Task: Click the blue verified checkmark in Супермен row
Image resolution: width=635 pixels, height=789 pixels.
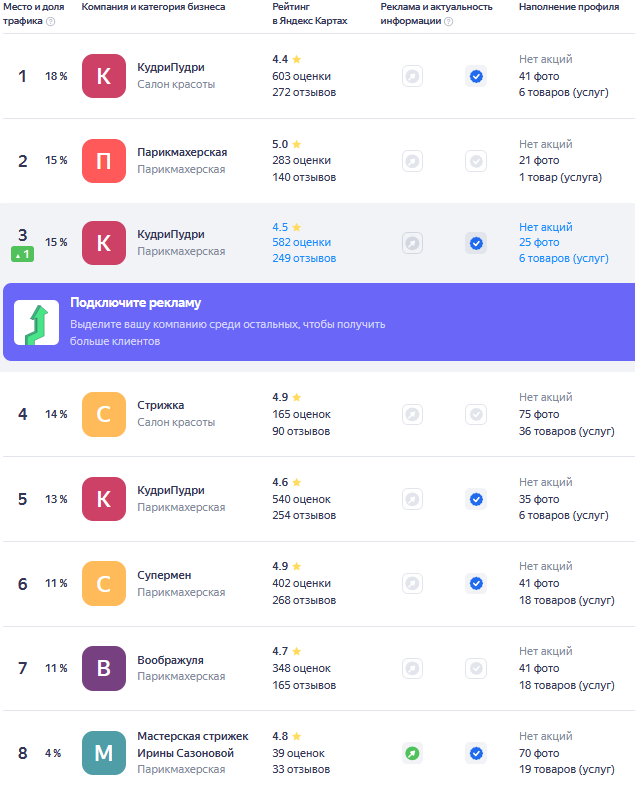Action: coord(476,584)
